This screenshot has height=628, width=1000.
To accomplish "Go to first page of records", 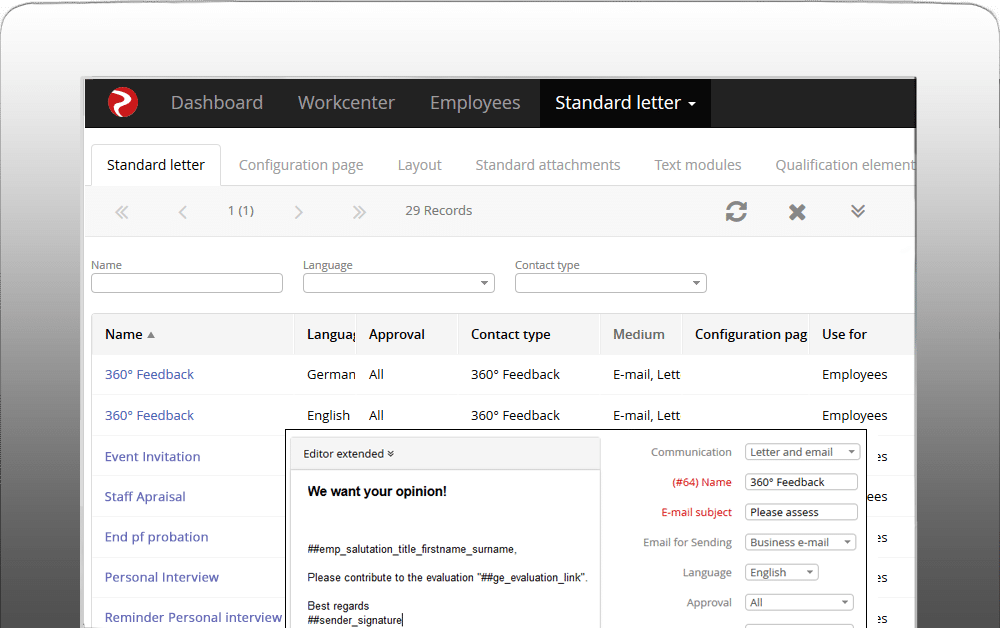I will click(x=121, y=212).
